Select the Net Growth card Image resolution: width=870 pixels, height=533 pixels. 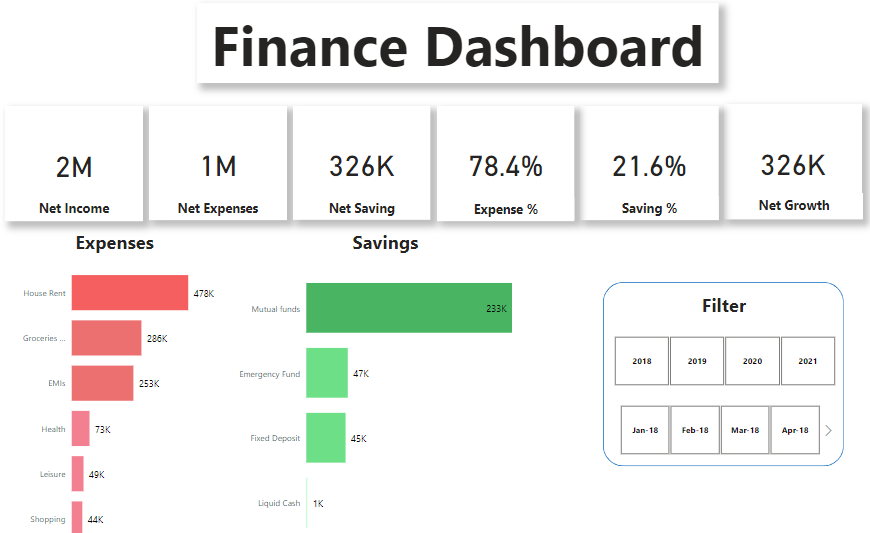click(x=794, y=163)
